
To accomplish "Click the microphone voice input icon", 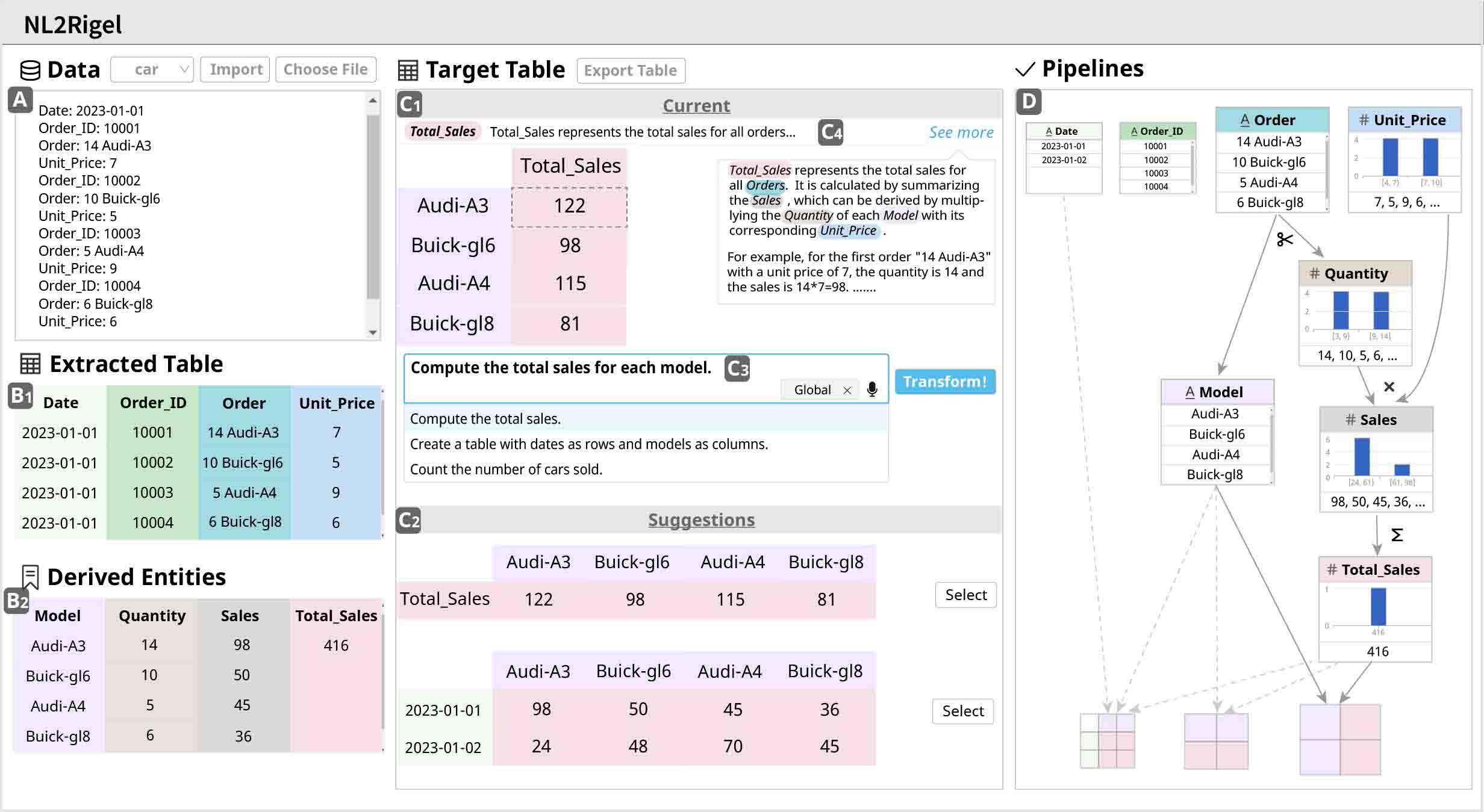I will [871, 389].
